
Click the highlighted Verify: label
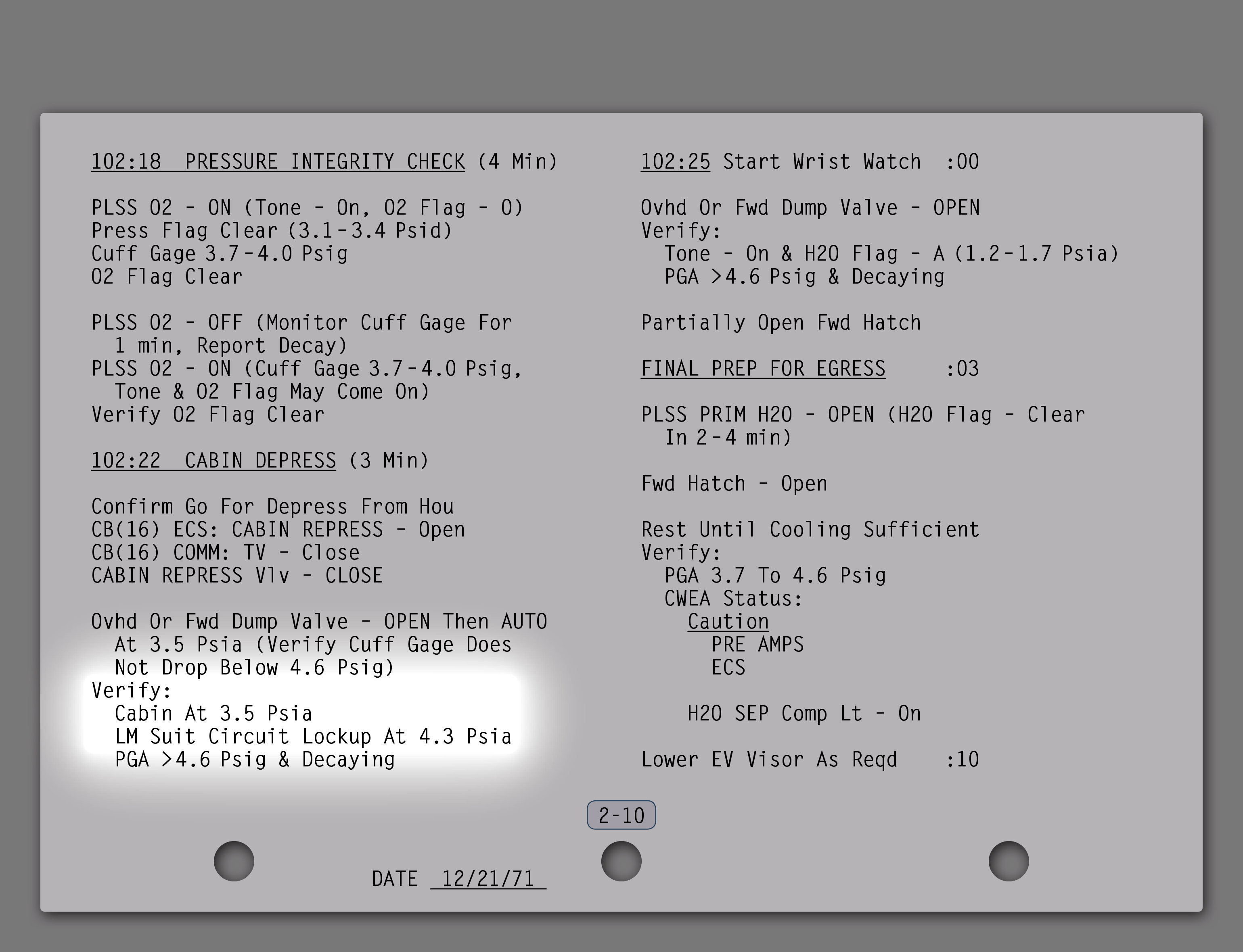132,691
